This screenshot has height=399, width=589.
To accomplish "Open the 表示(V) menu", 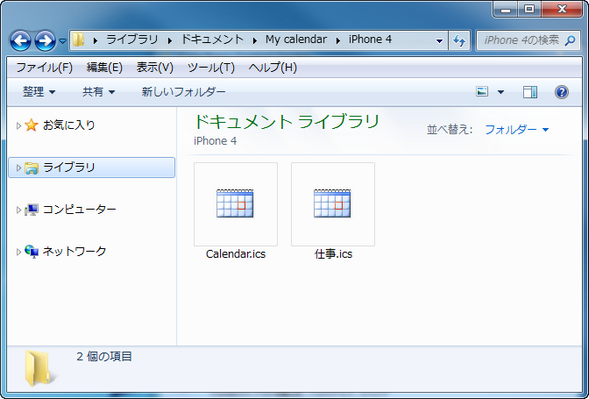I will [x=155, y=68].
